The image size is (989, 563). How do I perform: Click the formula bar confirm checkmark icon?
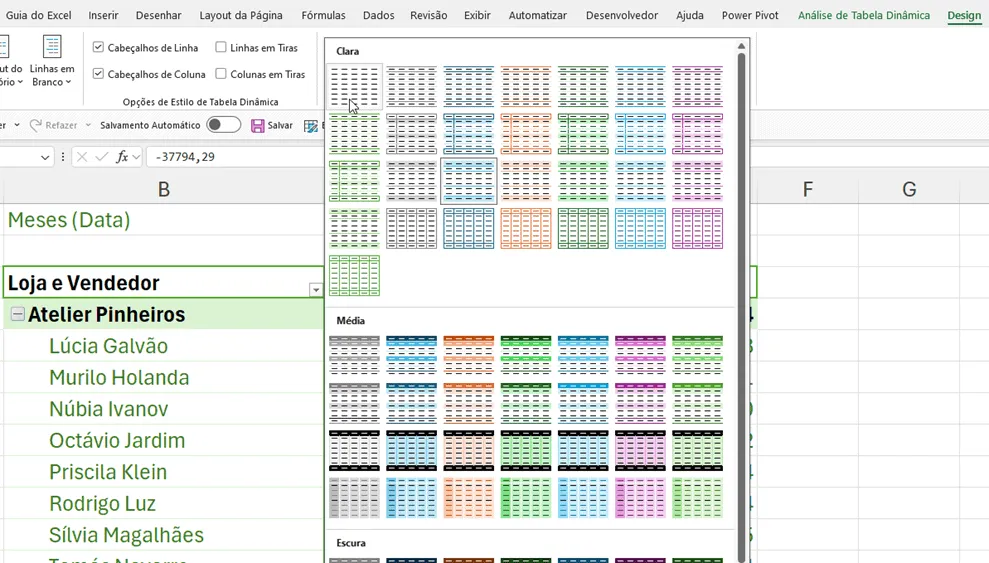[101, 156]
